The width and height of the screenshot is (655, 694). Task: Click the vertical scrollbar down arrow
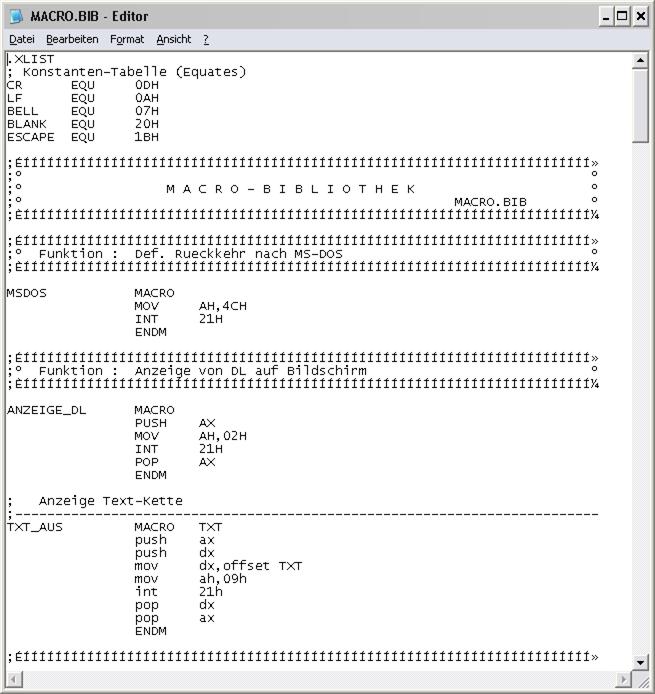tap(641, 662)
